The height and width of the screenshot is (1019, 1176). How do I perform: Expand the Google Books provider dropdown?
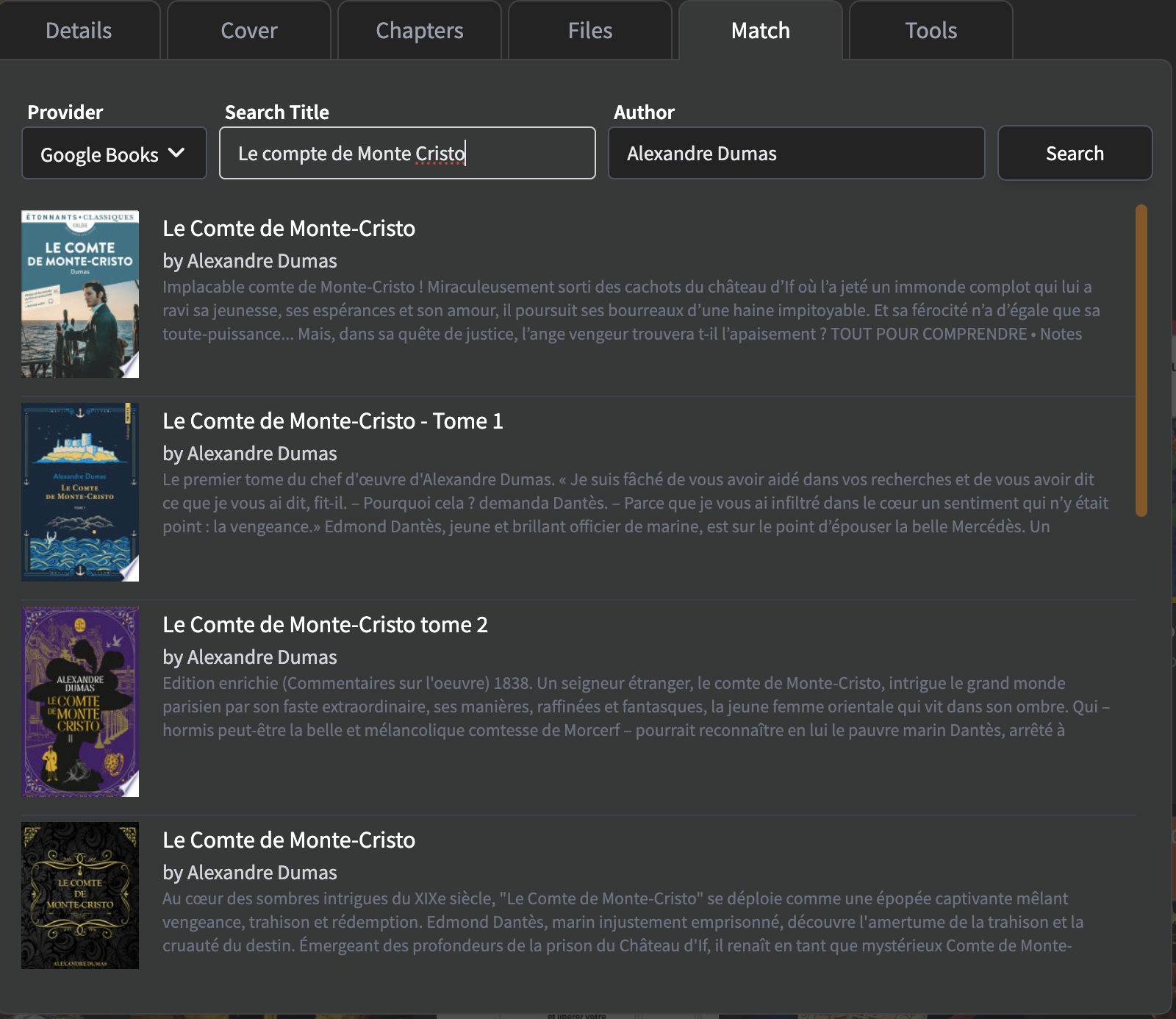pyautogui.click(x=114, y=154)
